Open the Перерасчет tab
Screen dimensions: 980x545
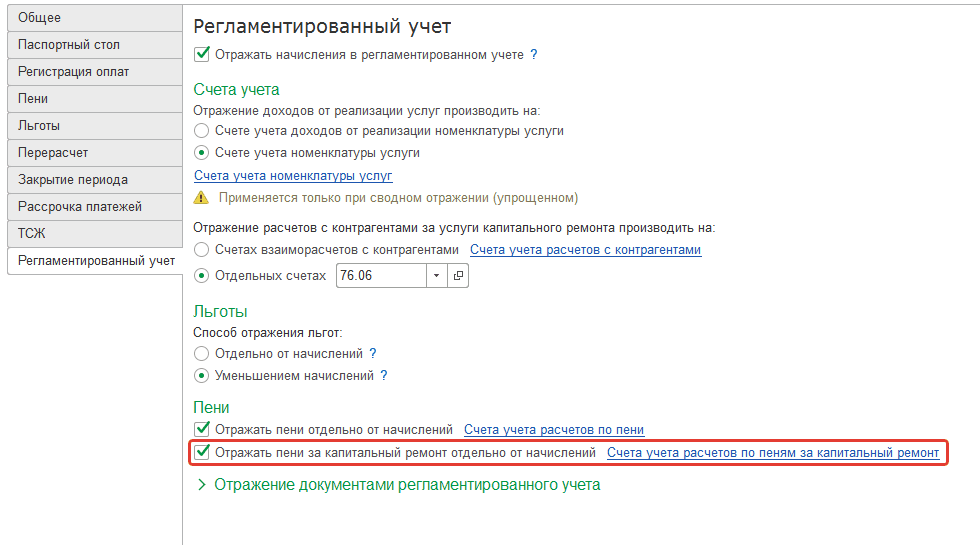pos(95,152)
